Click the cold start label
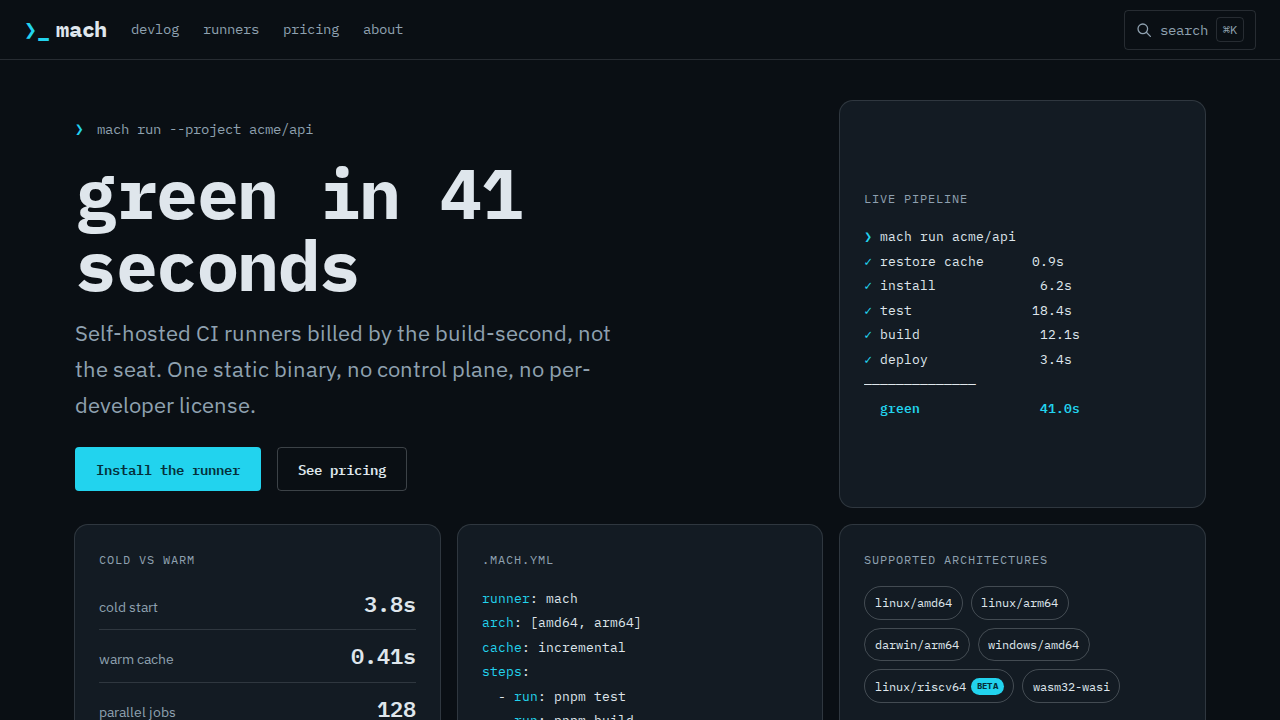The image size is (1280, 720). 128,607
